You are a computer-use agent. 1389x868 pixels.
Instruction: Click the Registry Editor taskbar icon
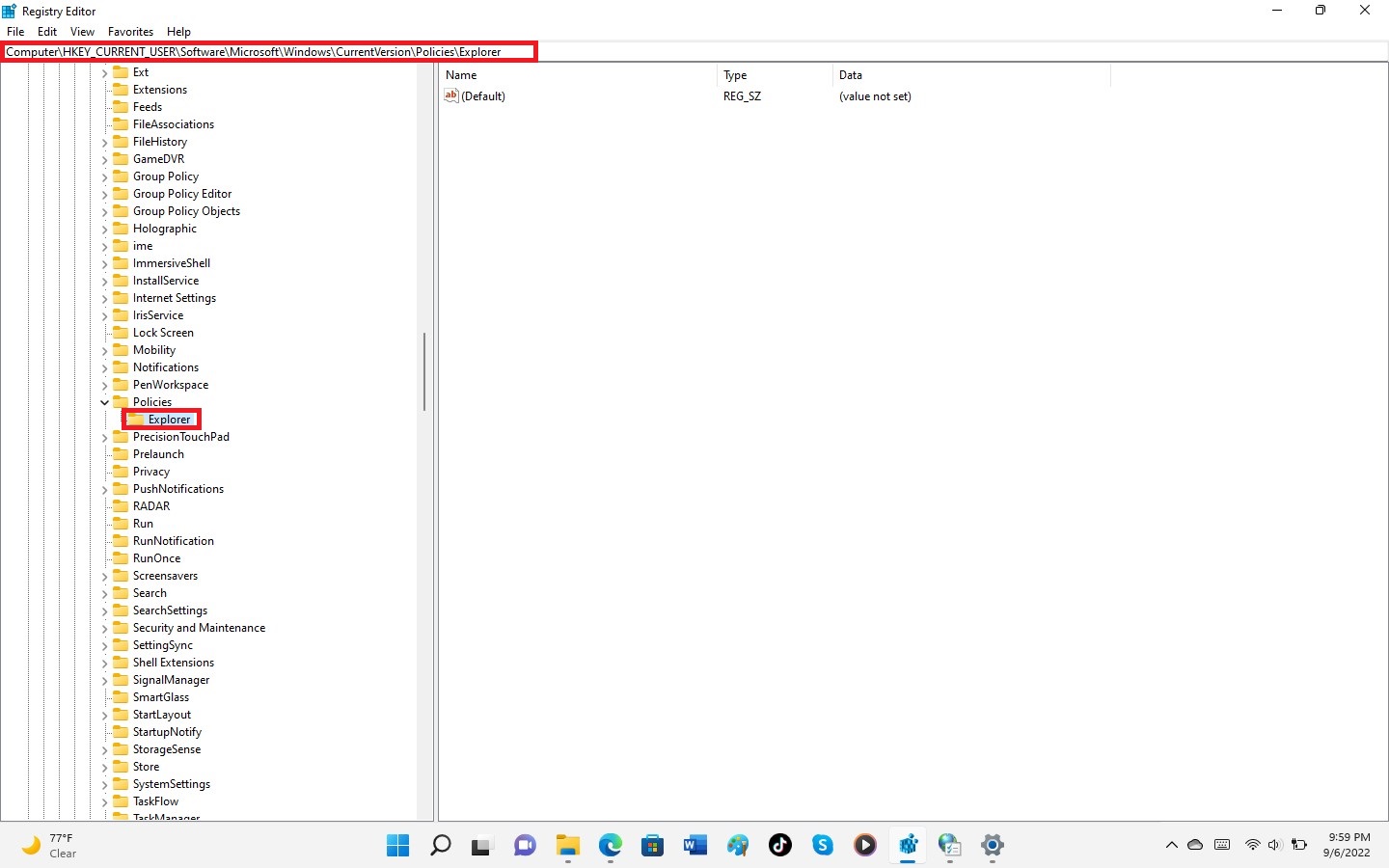908,846
